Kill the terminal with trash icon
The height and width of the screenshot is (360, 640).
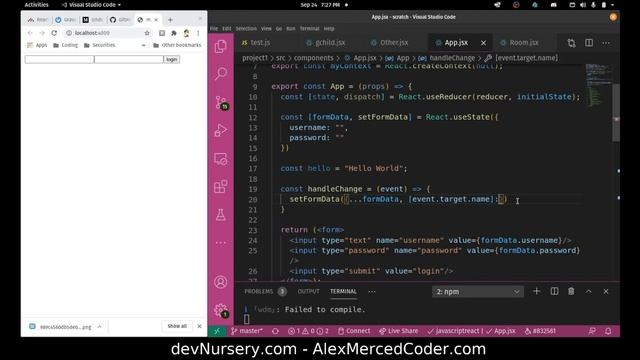pos(571,291)
